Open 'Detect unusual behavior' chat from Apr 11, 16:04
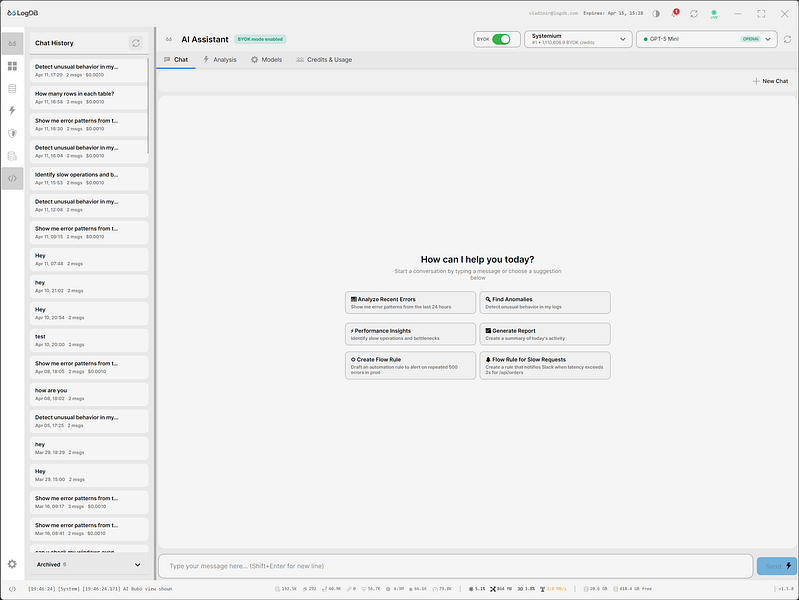 tap(89, 151)
